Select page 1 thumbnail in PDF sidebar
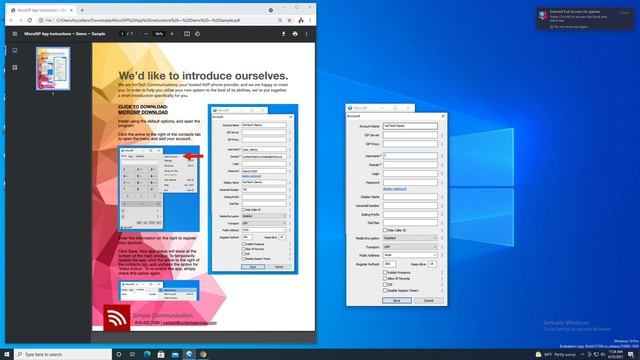This screenshot has height=360, width=640. (53, 69)
